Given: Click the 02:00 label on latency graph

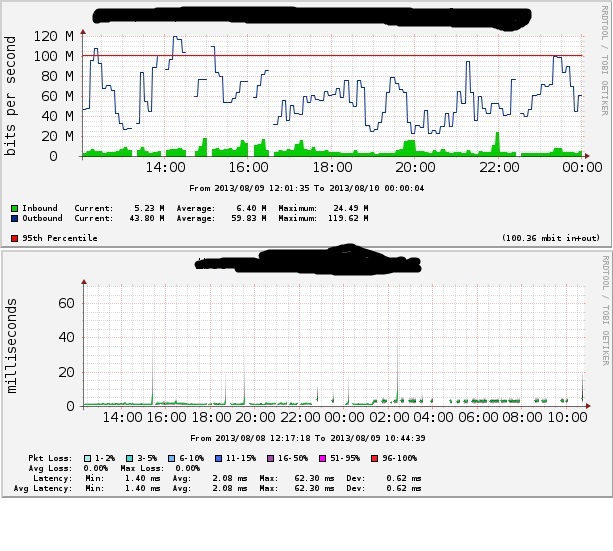Looking at the screenshot, I should 389,417.
